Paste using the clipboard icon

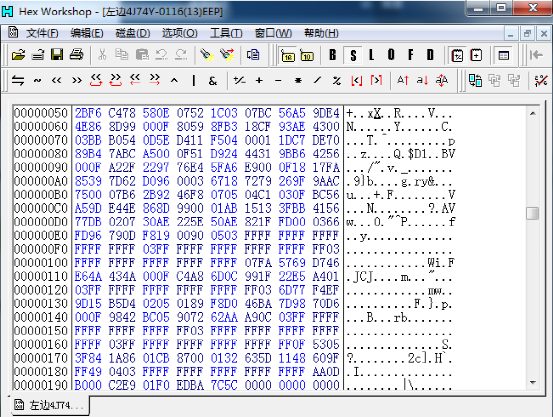tap(142, 55)
